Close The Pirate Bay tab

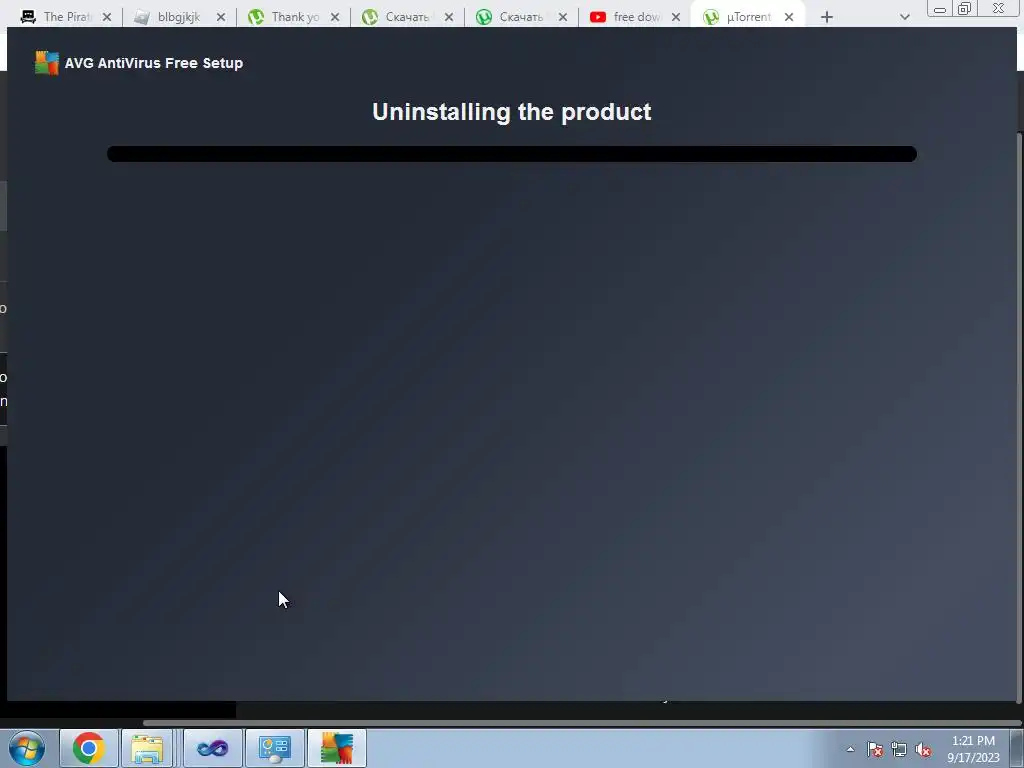[107, 17]
